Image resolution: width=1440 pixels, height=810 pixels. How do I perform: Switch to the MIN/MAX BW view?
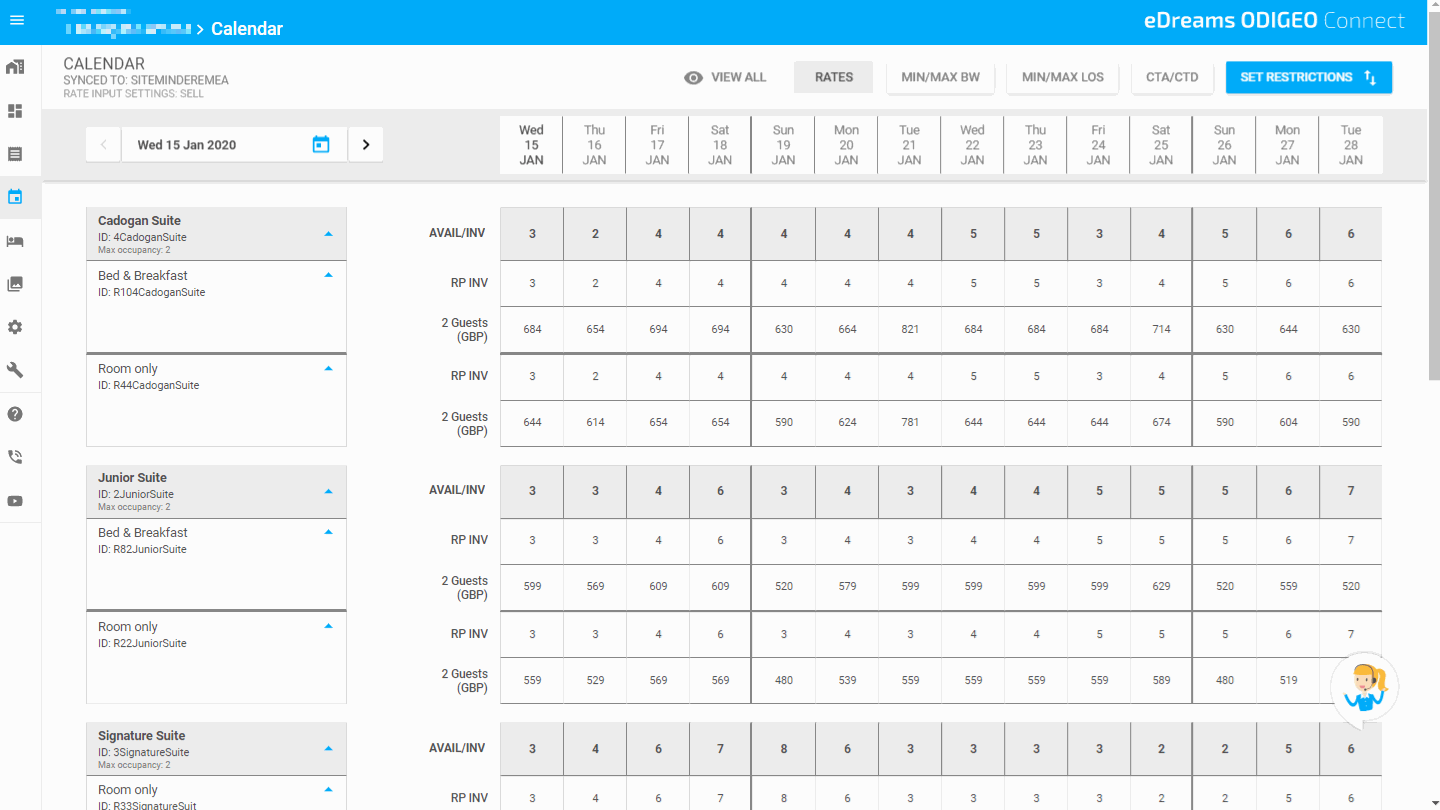click(940, 77)
